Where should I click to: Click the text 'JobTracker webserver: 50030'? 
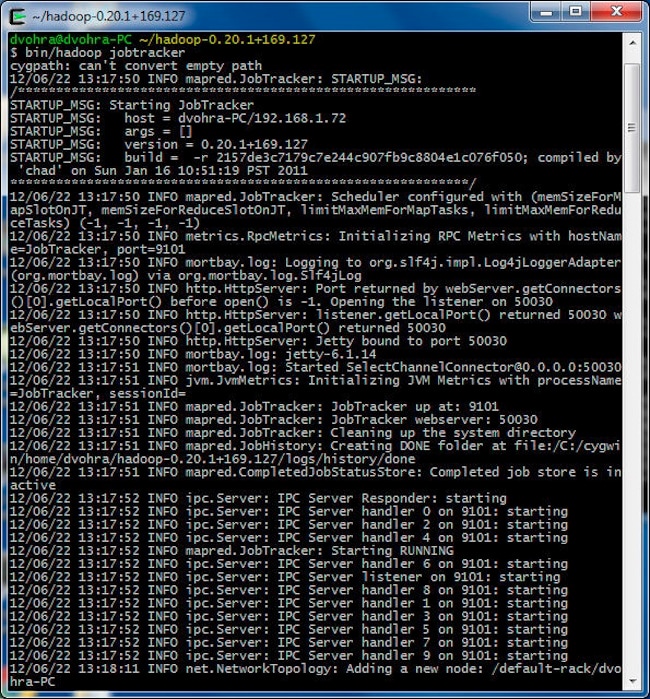click(x=434, y=420)
